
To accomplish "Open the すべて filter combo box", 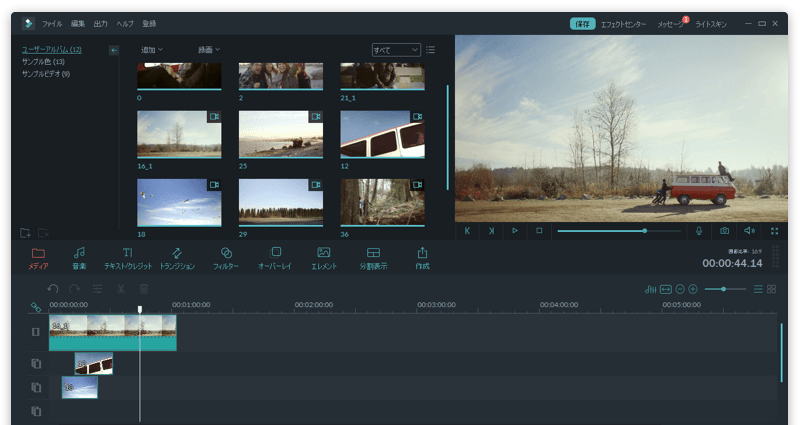I will coord(396,49).
